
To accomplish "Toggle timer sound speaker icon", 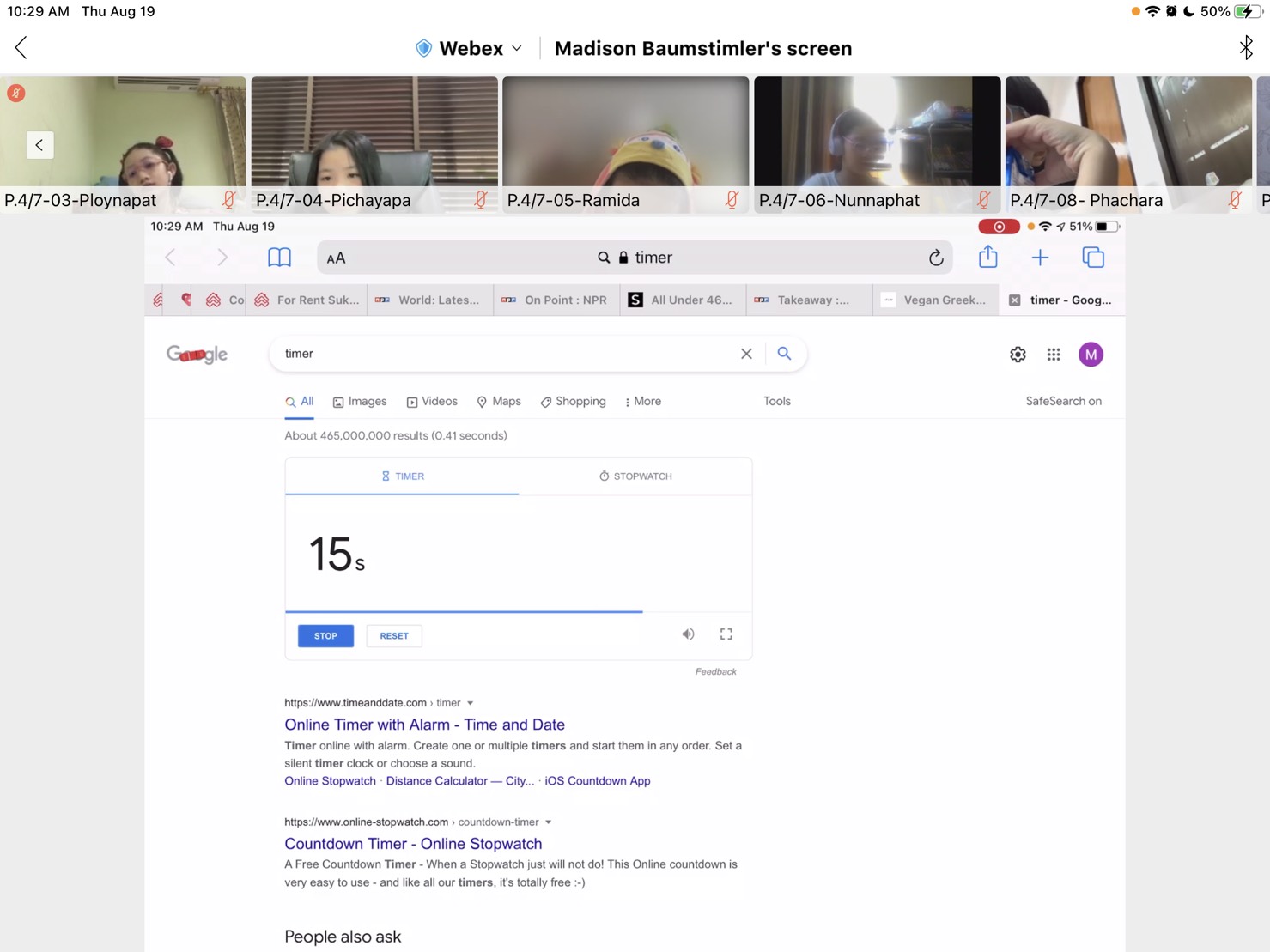I will [688, 634].
